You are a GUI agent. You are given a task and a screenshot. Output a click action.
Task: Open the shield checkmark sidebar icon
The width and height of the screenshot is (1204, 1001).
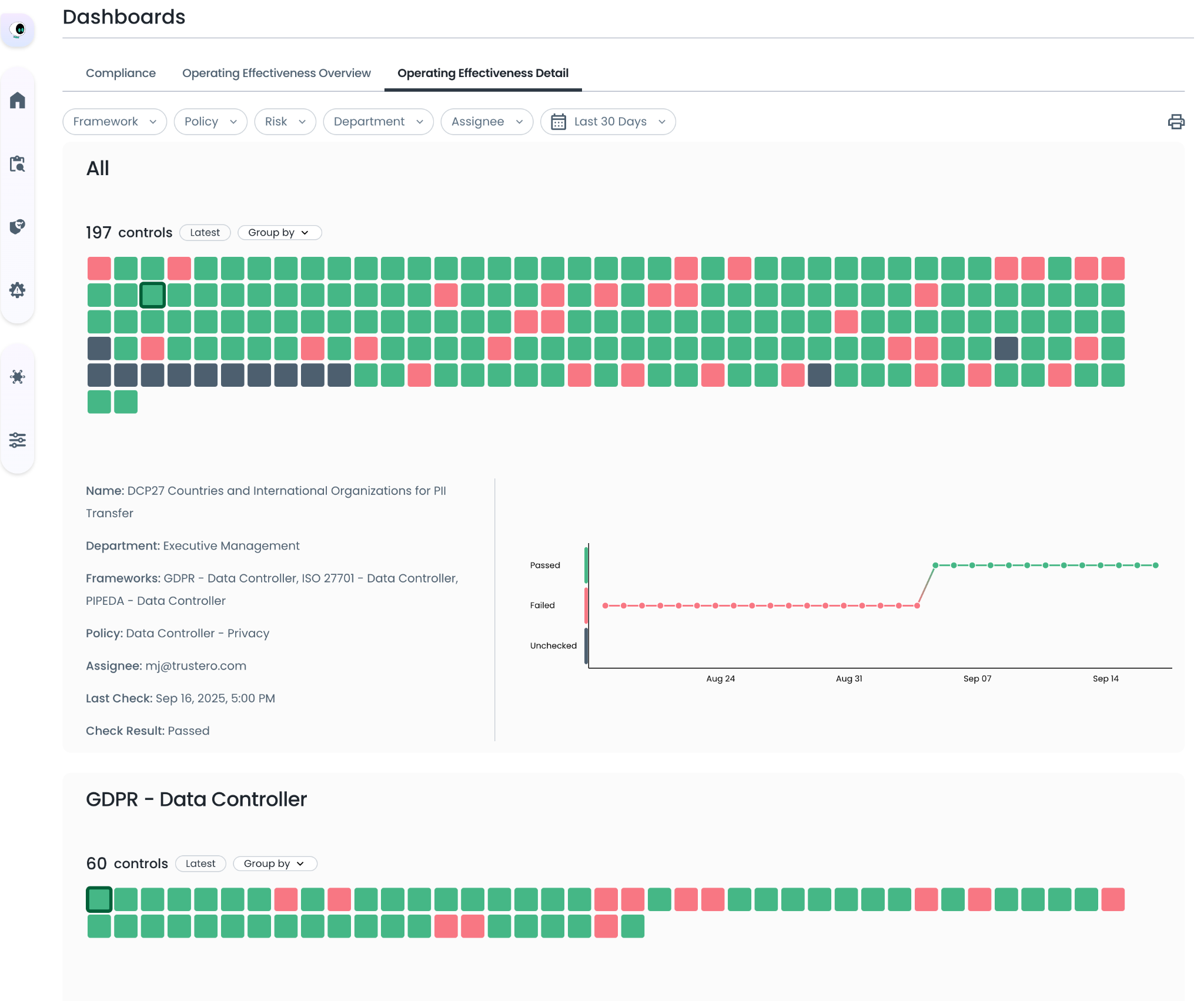click(x=18, y=227)
